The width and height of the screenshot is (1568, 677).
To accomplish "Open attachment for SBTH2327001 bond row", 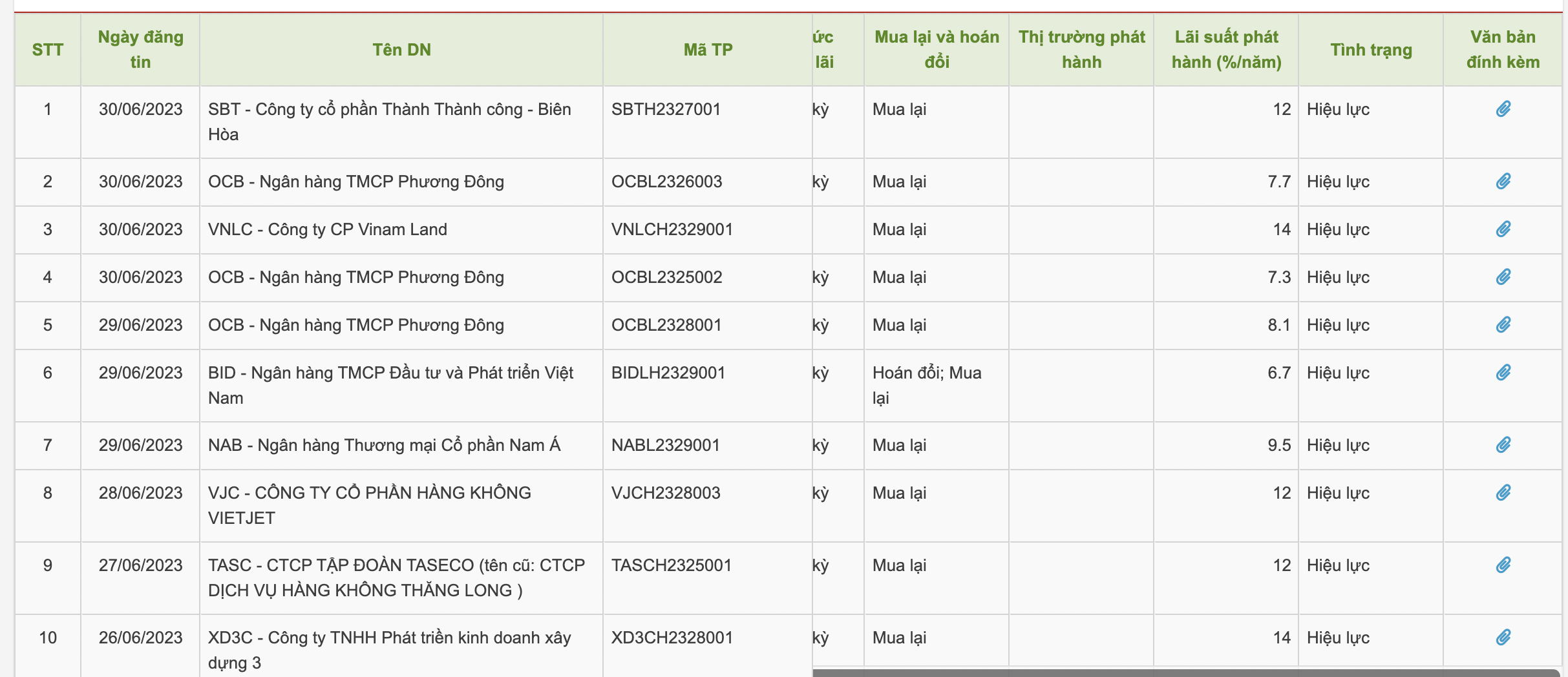I will click(x=1503, y=109).
